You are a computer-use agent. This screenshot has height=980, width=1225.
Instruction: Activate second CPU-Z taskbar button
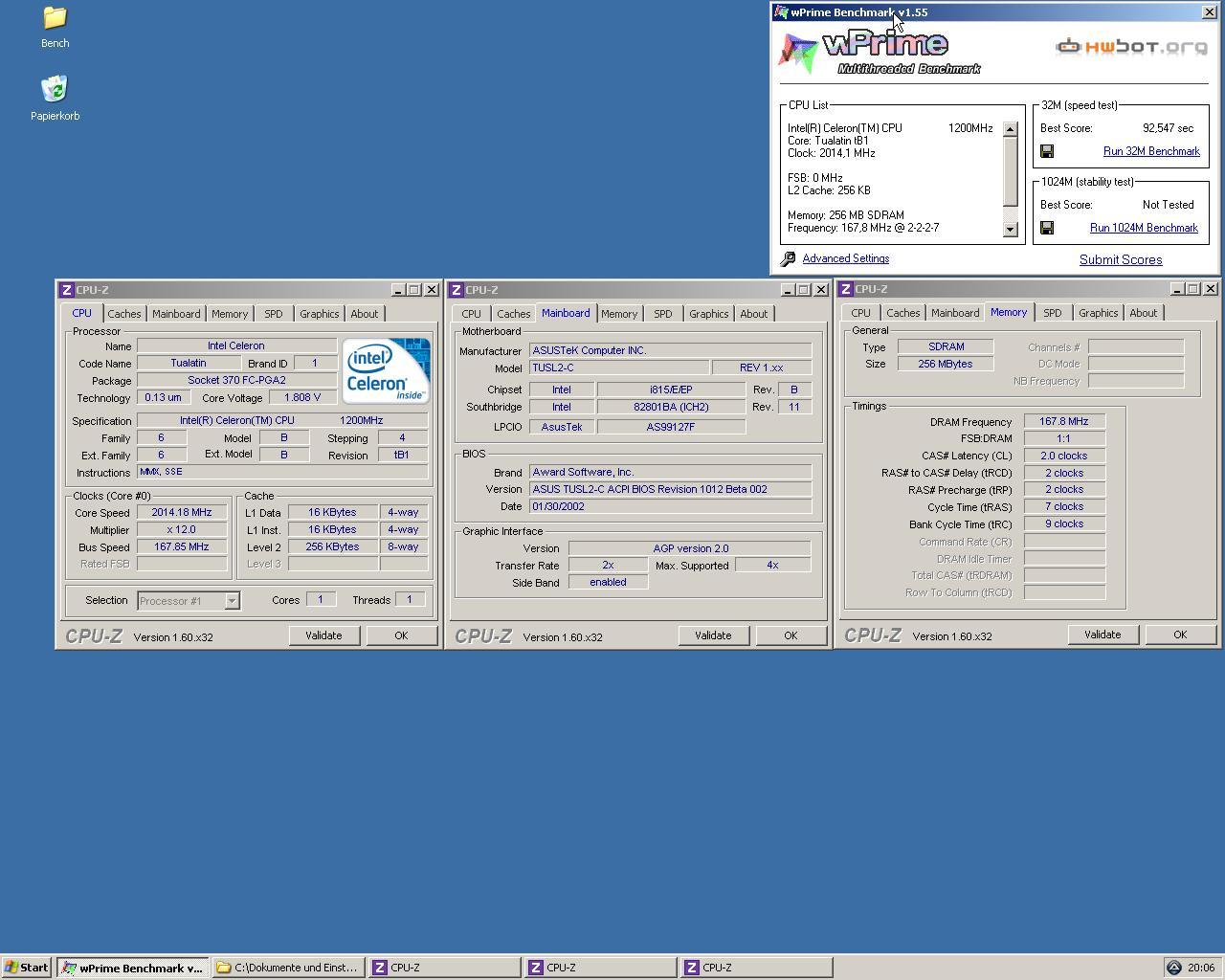point(601,968)
